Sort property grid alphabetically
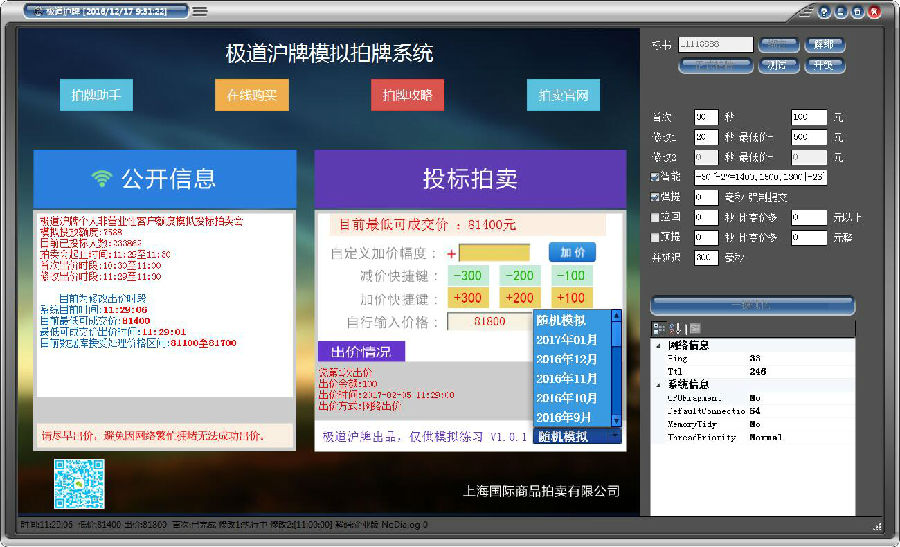The height and width of the screenshot is (547, 900). click(x=676, y=328)
